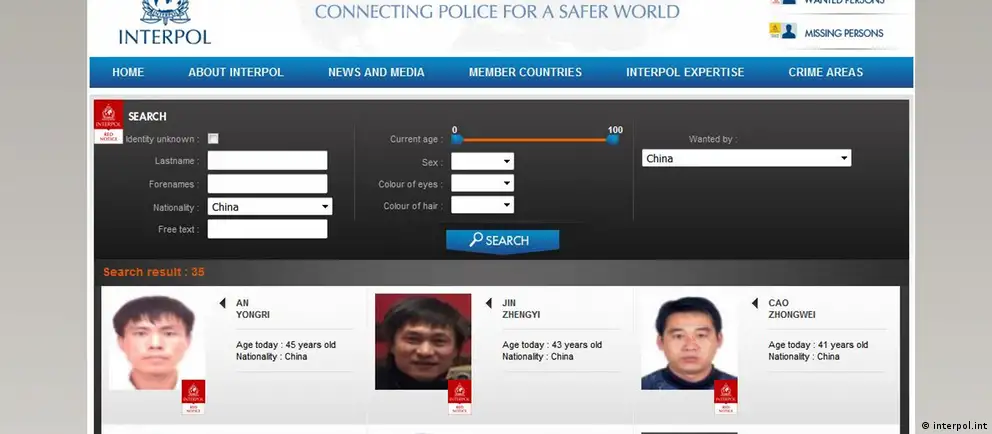992x434 pixels.
Task: Open the NEWS AND MEDIA link
Action: pos(376,72)
